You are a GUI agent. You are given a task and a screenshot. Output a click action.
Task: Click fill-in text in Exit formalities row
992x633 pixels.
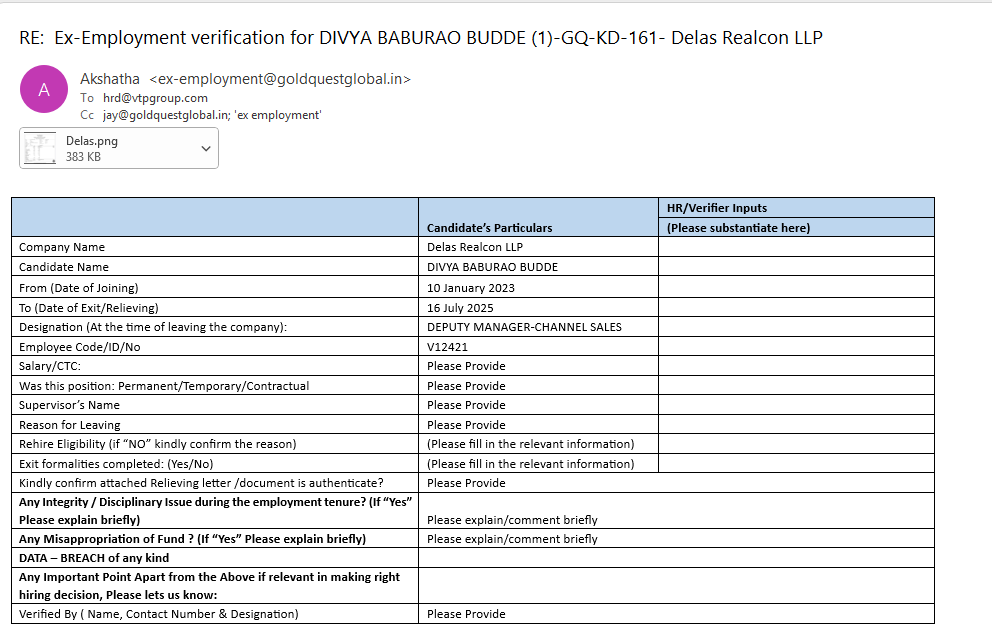click(531, 464)
